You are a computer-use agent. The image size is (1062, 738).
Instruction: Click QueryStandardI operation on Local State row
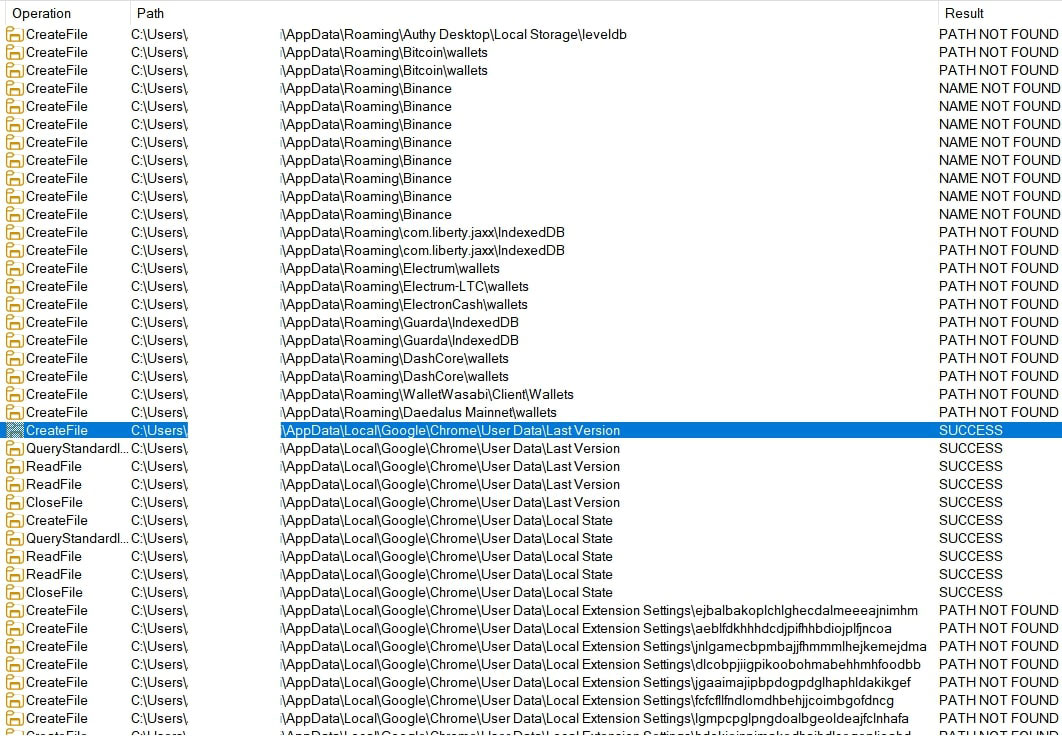pyautogui.click(x=77, y=538)
